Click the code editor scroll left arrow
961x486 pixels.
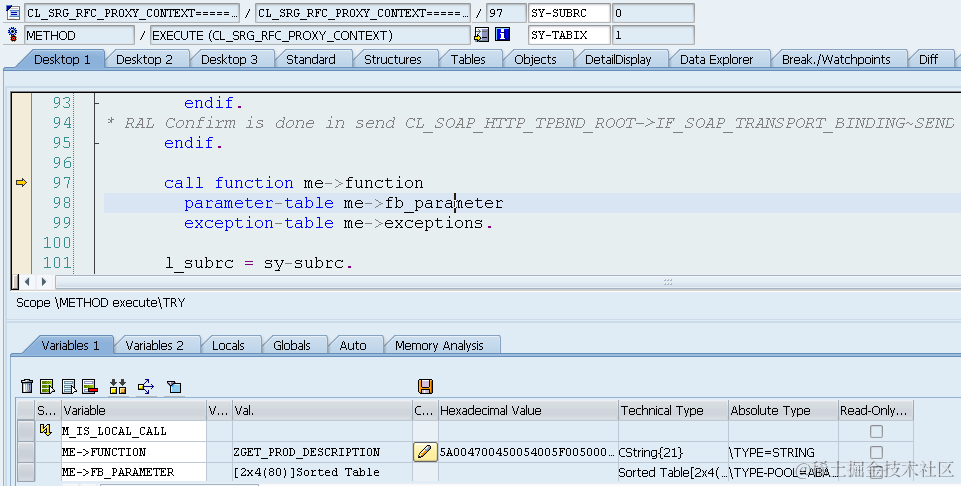27,282
